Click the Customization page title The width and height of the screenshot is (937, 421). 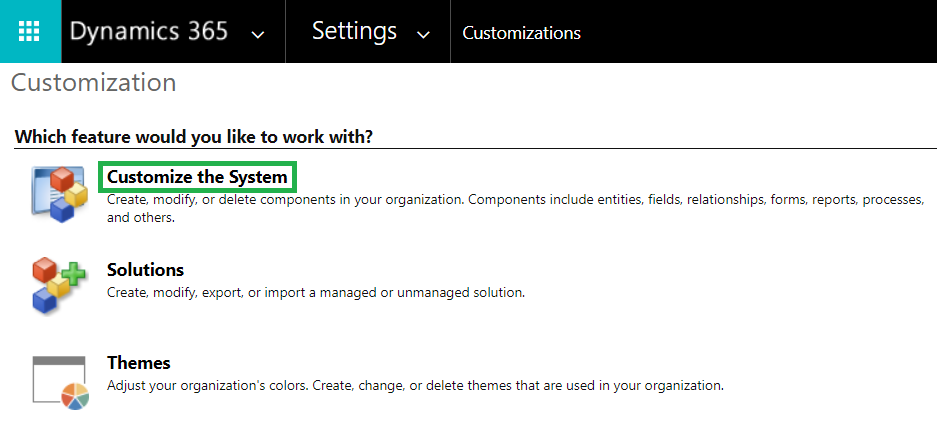(x=93, y=82)
